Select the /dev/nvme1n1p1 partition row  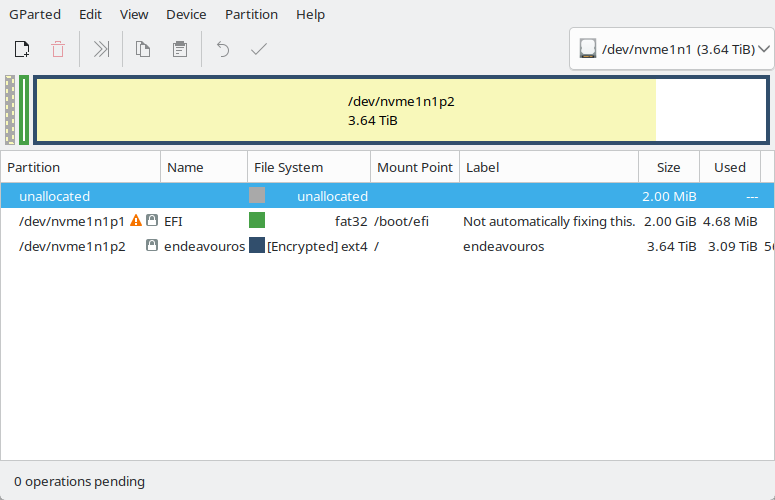pyautogui.click(x=387, y=221)
